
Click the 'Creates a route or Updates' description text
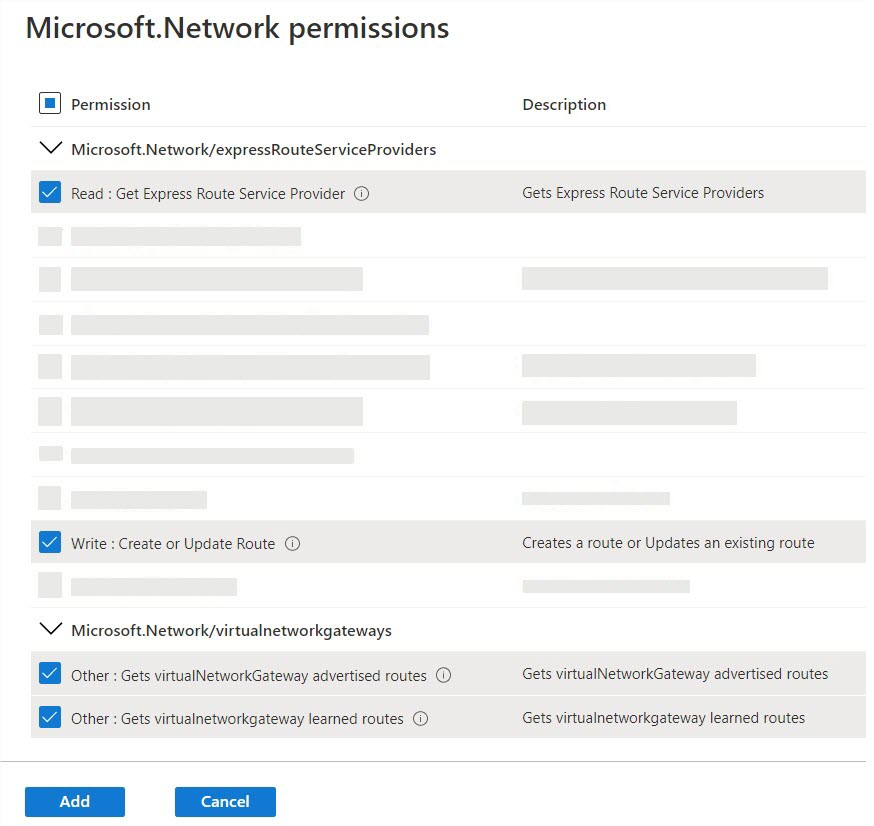(x=668, y=543)
